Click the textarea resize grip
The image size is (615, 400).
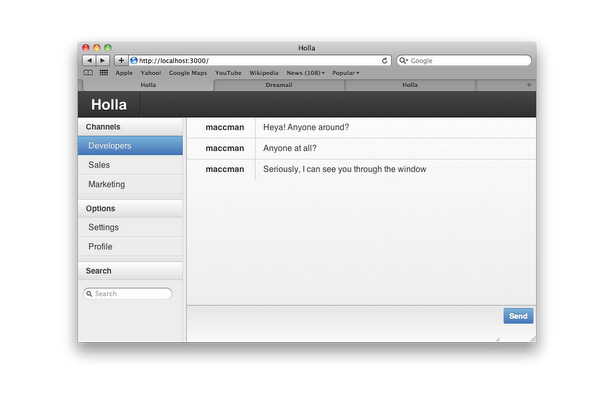pyautogui.click(x=498, y=339)
